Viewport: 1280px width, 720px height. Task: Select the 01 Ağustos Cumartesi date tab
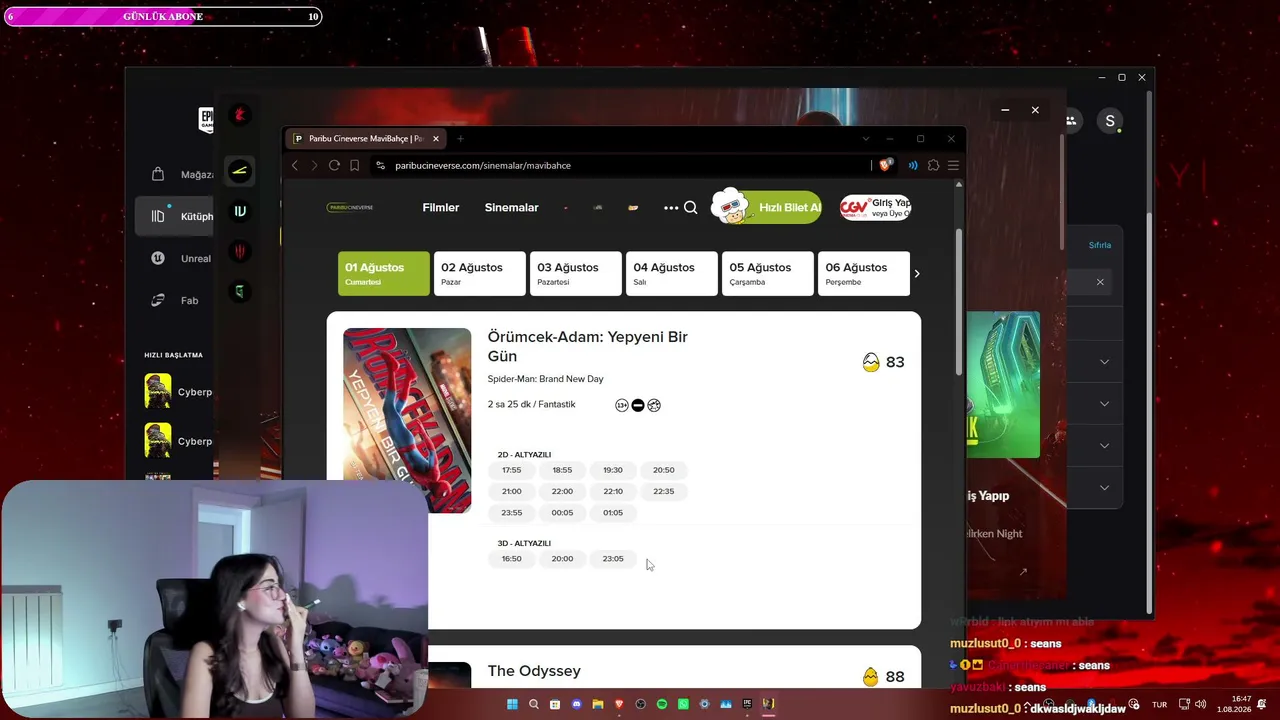[x=384, y=273]
